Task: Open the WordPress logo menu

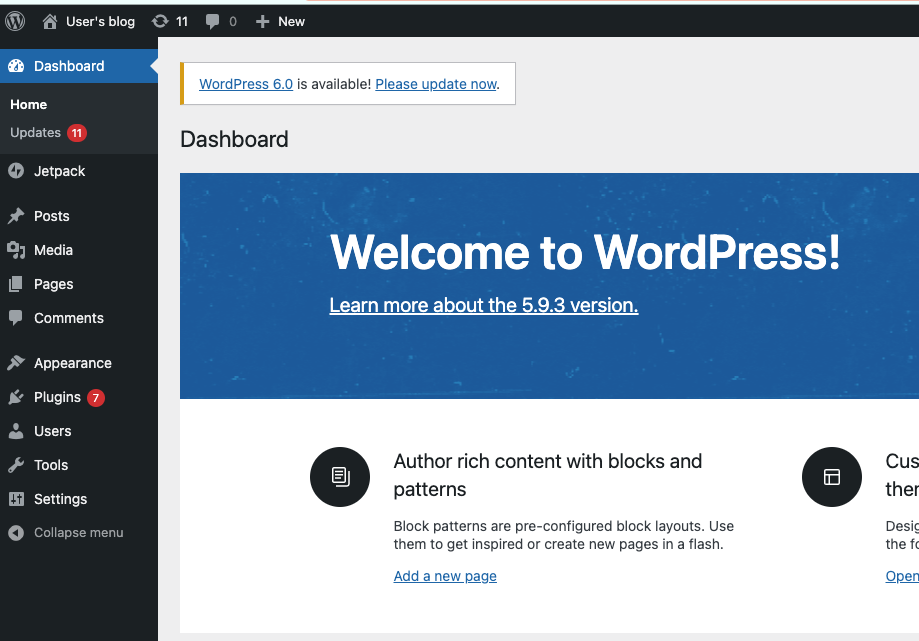Action: tap(14, 20)
